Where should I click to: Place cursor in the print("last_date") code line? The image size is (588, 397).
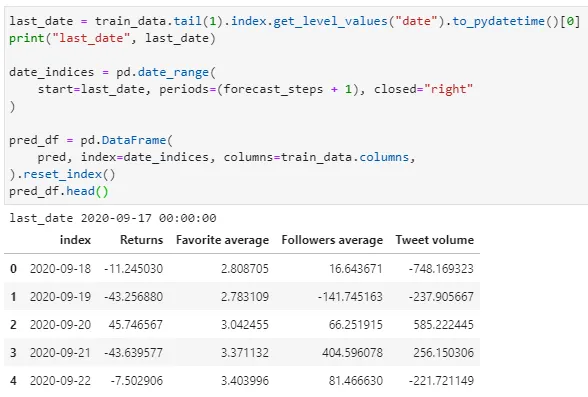(112, 38)
